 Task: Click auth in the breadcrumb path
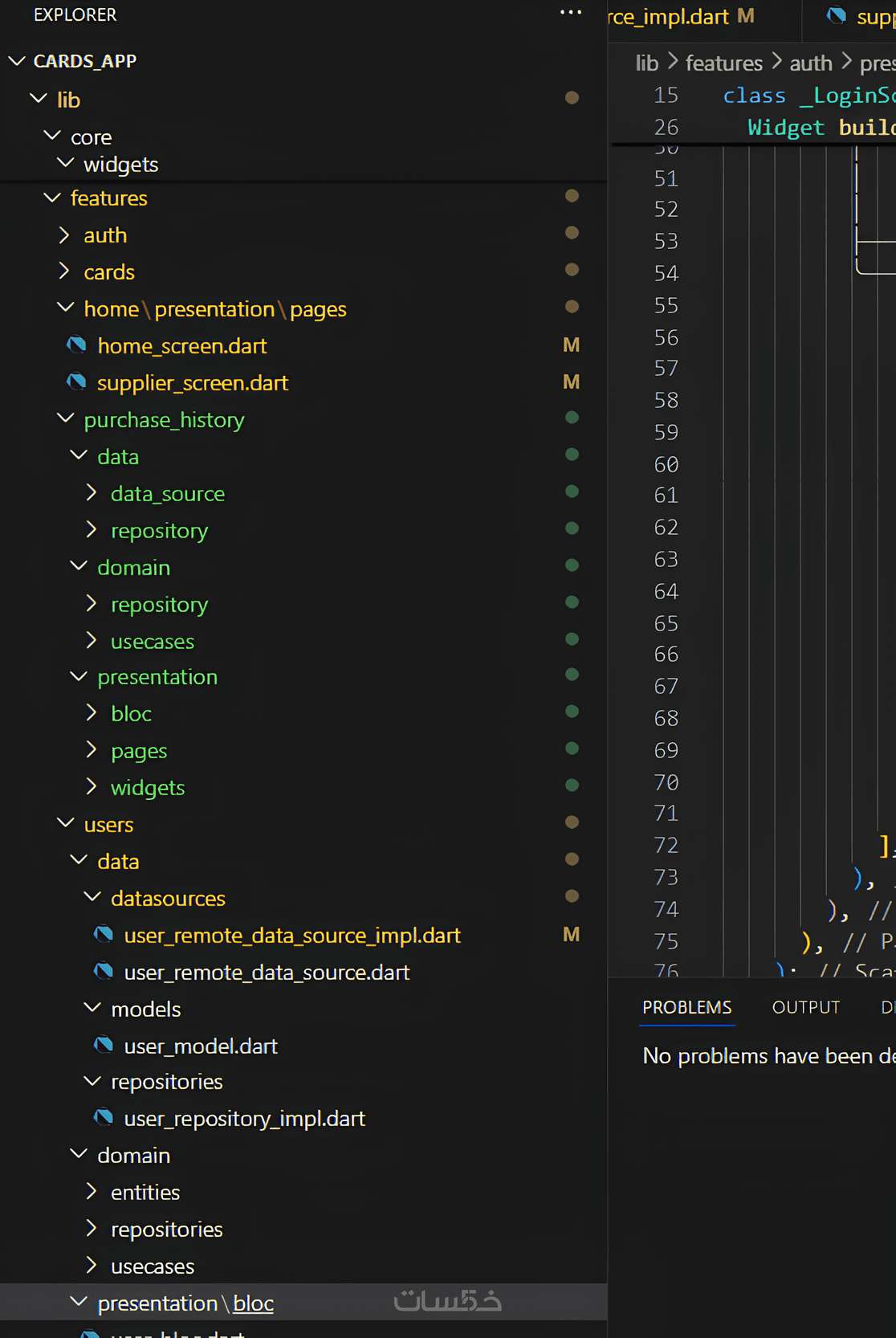810,63
